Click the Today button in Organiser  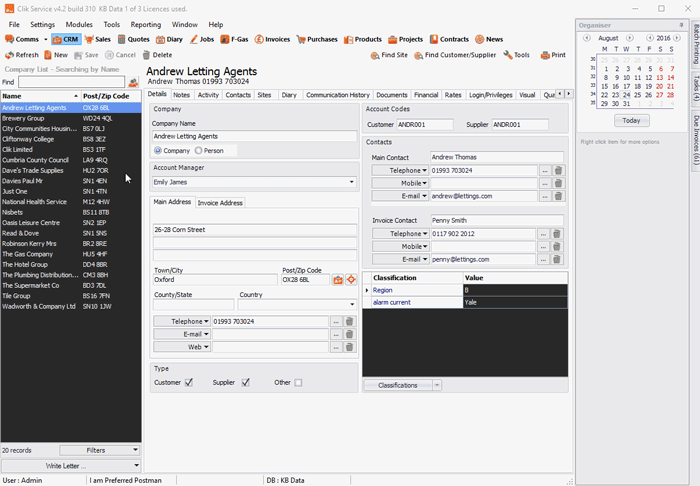[630, 120]
